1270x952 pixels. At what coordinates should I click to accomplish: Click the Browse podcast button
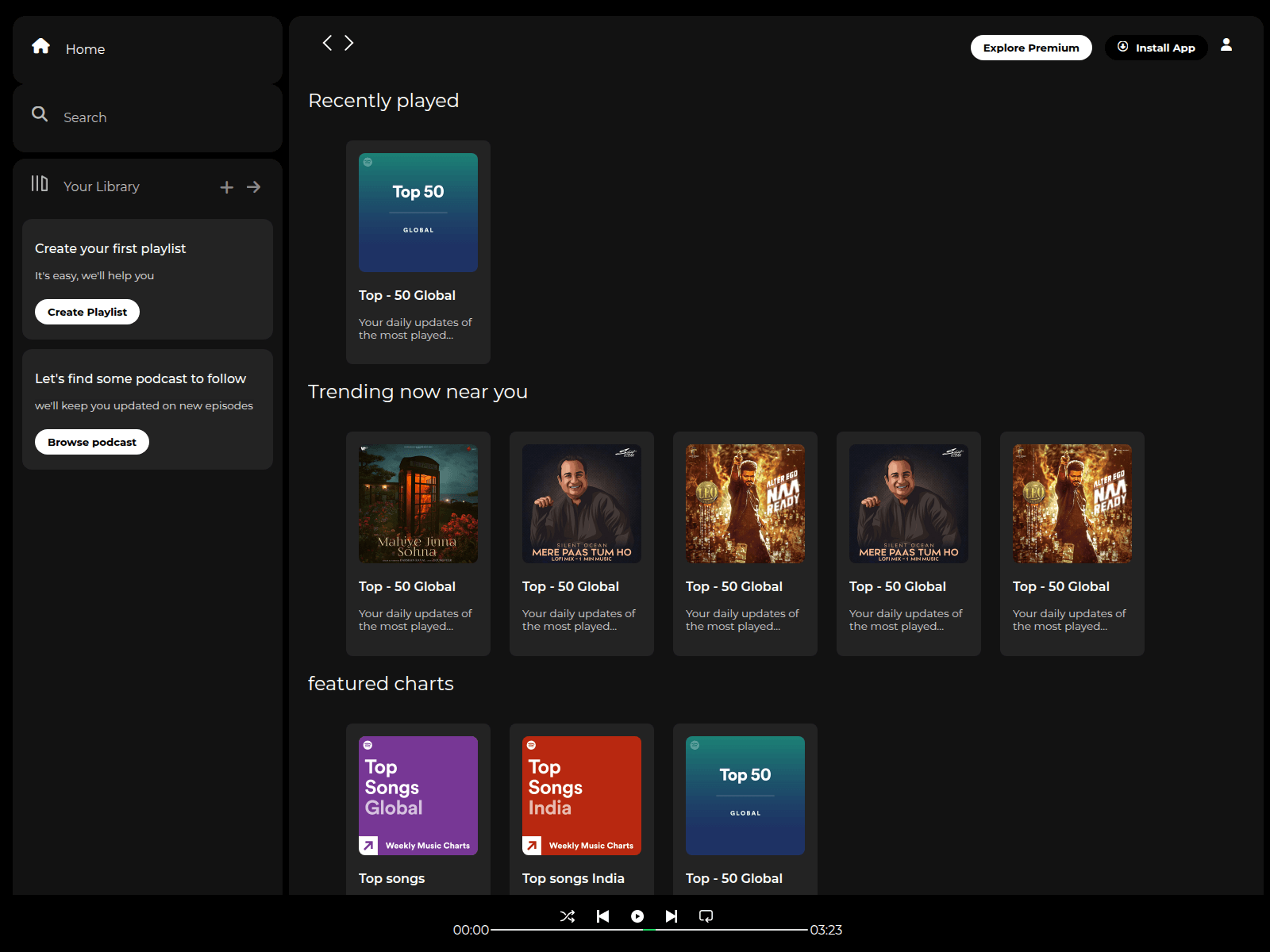[92, 442]
